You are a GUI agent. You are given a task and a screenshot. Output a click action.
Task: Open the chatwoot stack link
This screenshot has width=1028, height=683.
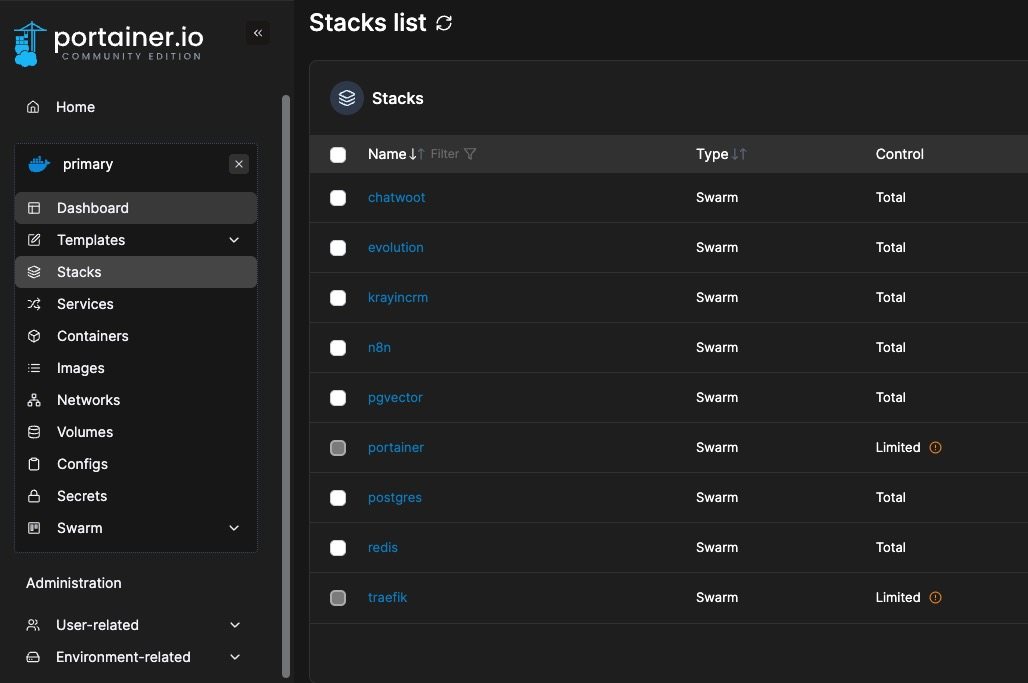(396, 197)
